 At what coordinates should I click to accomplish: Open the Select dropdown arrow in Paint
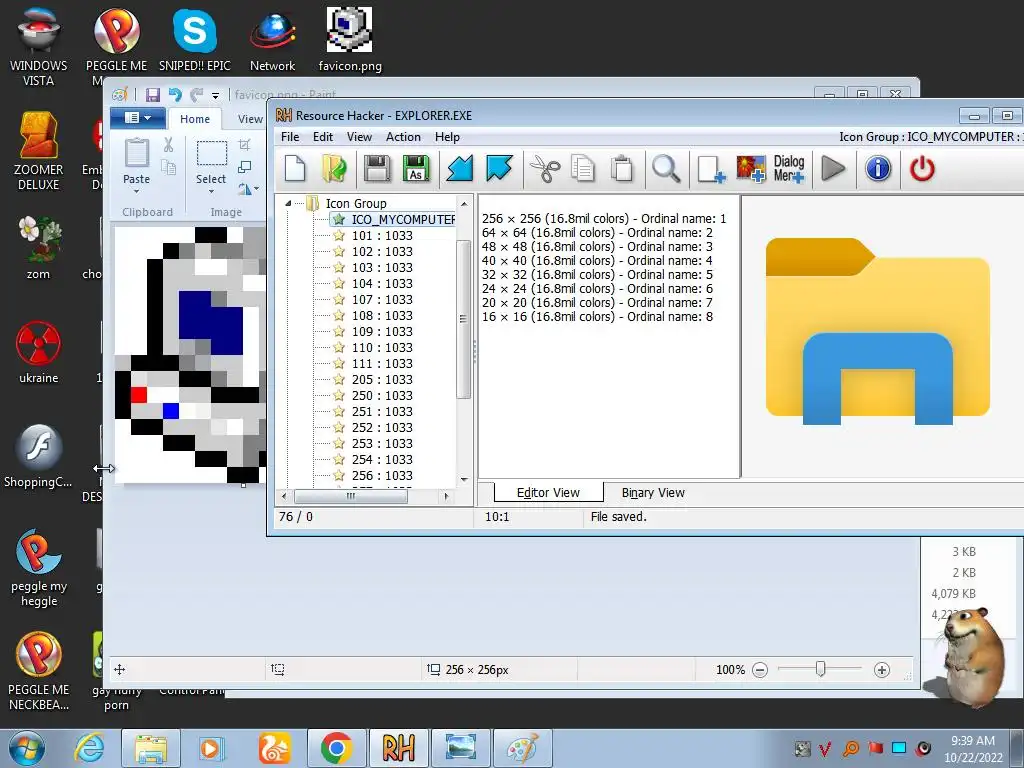(x=211, y=192)
